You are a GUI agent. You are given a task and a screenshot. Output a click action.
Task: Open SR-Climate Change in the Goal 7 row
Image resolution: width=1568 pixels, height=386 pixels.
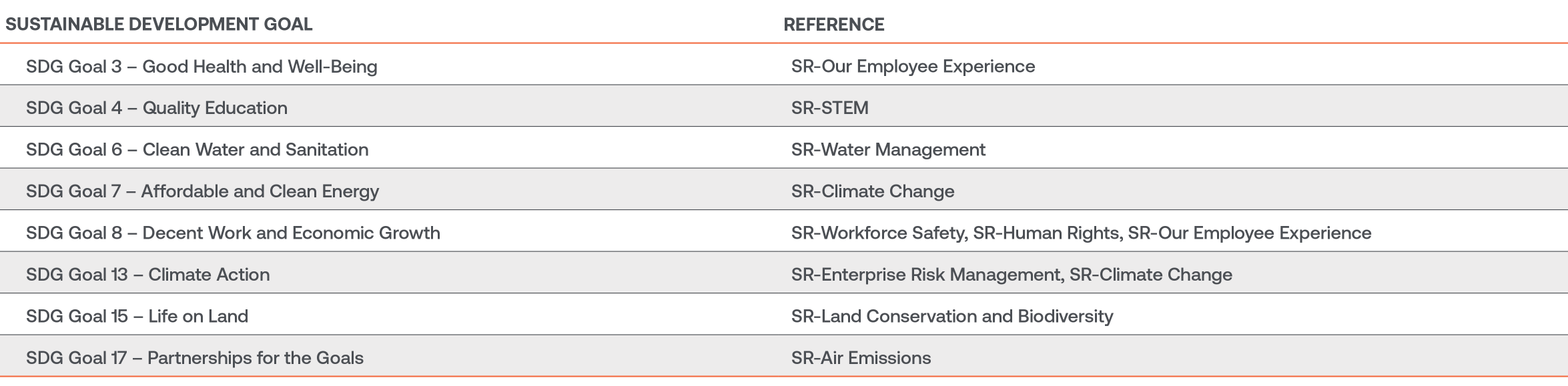point(873,191)
